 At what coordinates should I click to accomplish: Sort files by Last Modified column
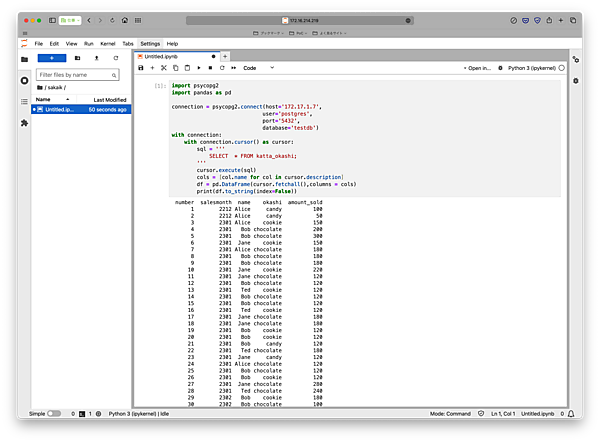click(x=109, y=100)
